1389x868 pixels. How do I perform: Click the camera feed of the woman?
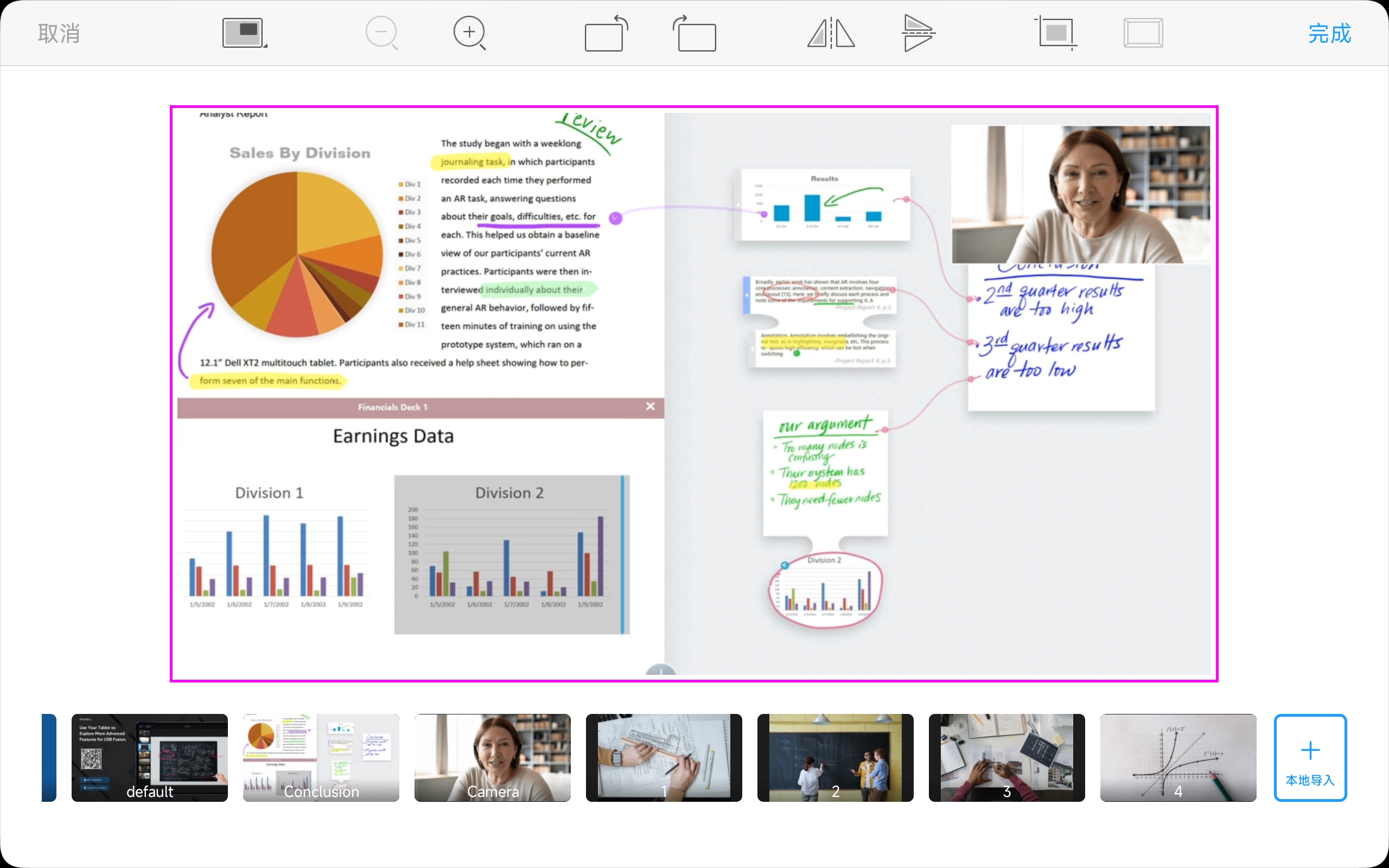(1081, 195)
